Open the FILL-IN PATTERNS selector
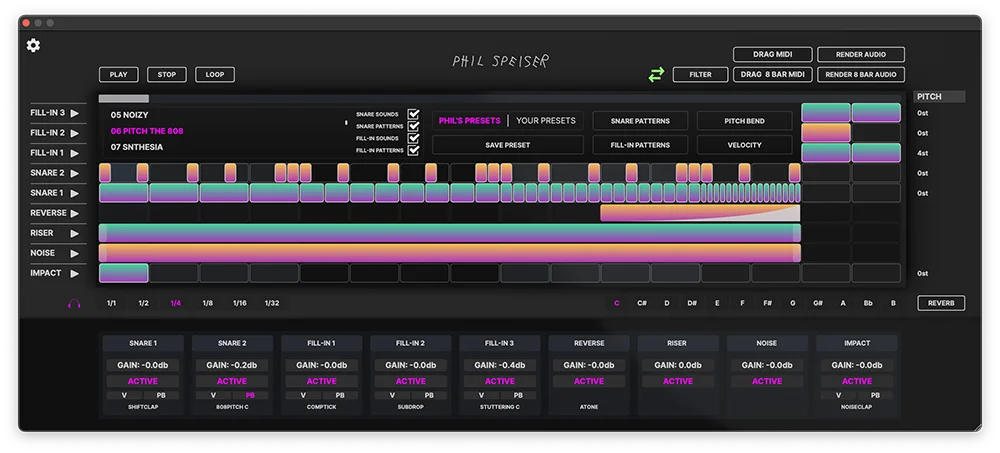Viewport: 1000px width, 453px height. tap(640, 145)
